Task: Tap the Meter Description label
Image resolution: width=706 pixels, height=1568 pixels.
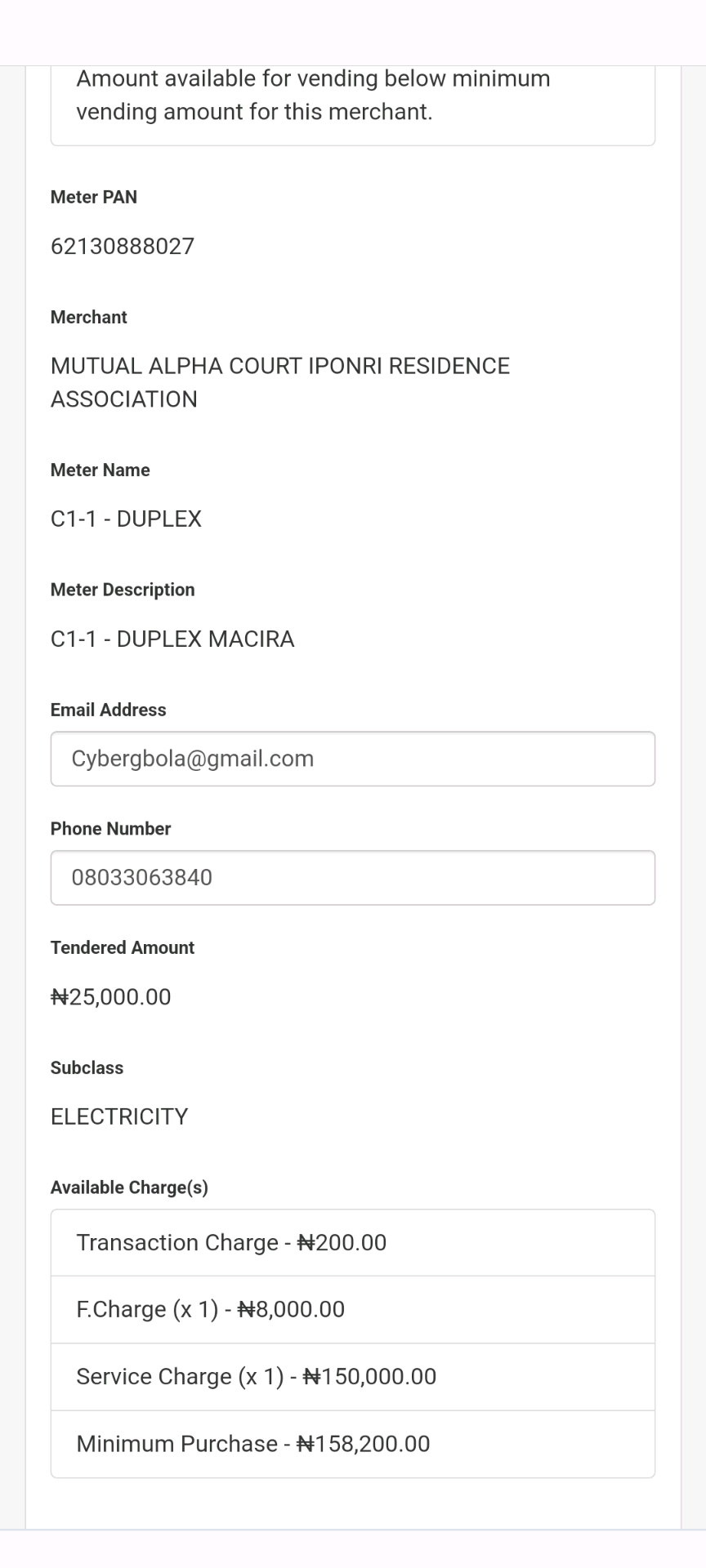Action: (123, 590)
